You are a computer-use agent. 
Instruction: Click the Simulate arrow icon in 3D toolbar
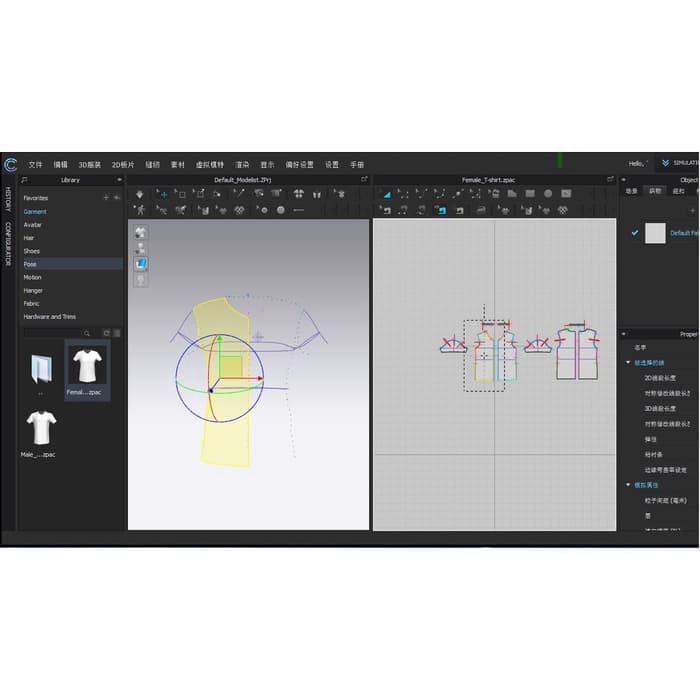pos(140,194)
